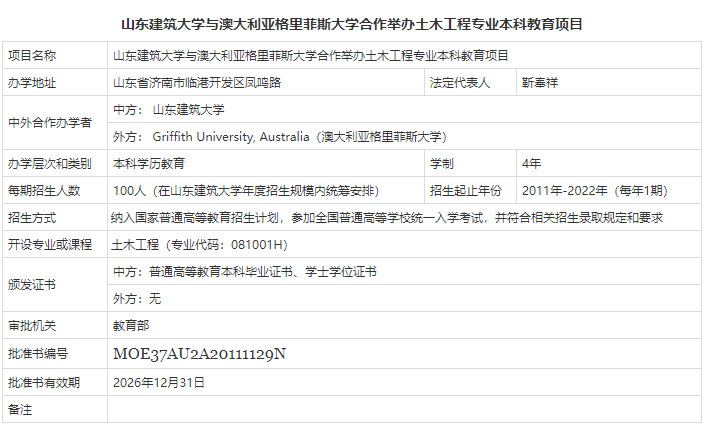This screenshot has height=428, width=707.
Task: Click the 教育部 value
Action: 131,326
